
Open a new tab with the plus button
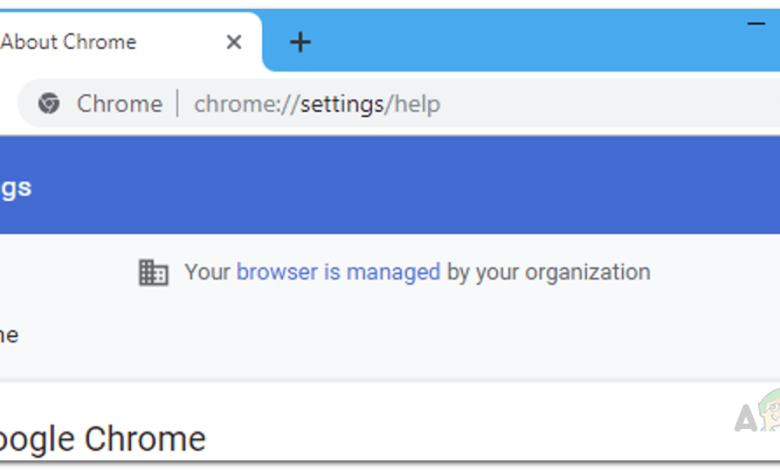[300, 42]
